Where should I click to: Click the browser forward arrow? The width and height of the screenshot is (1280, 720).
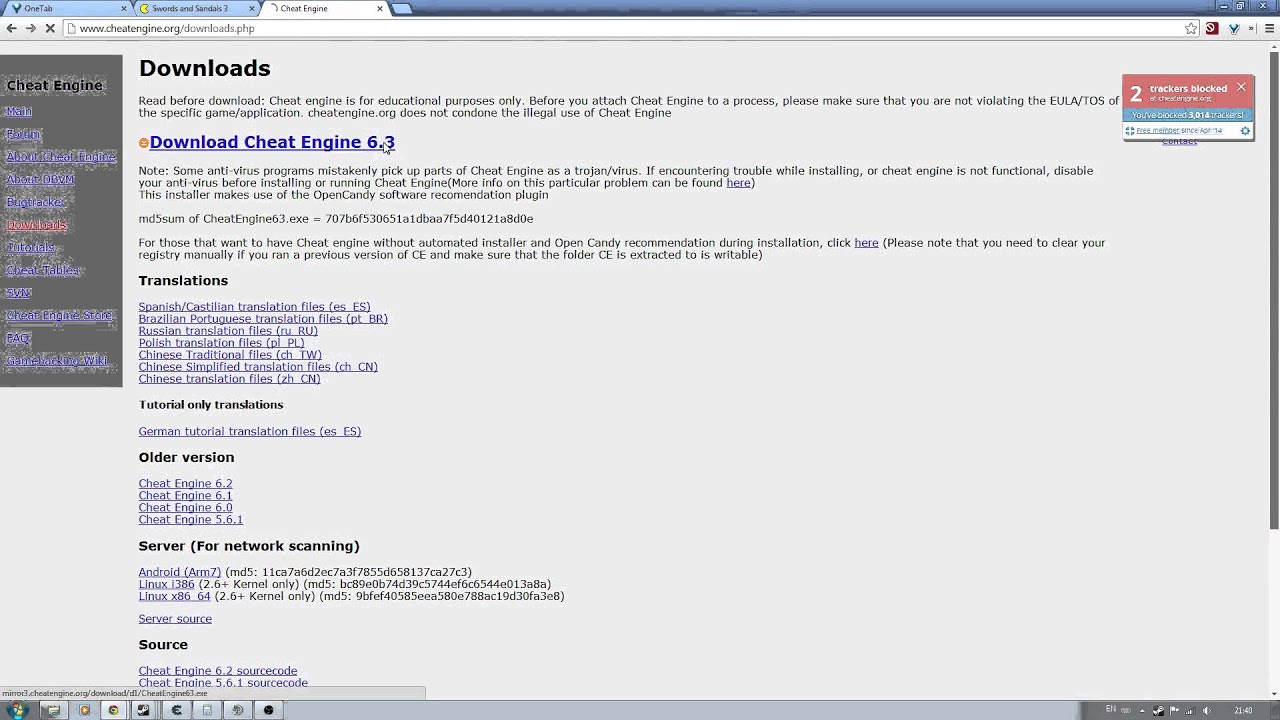point(30,29)
